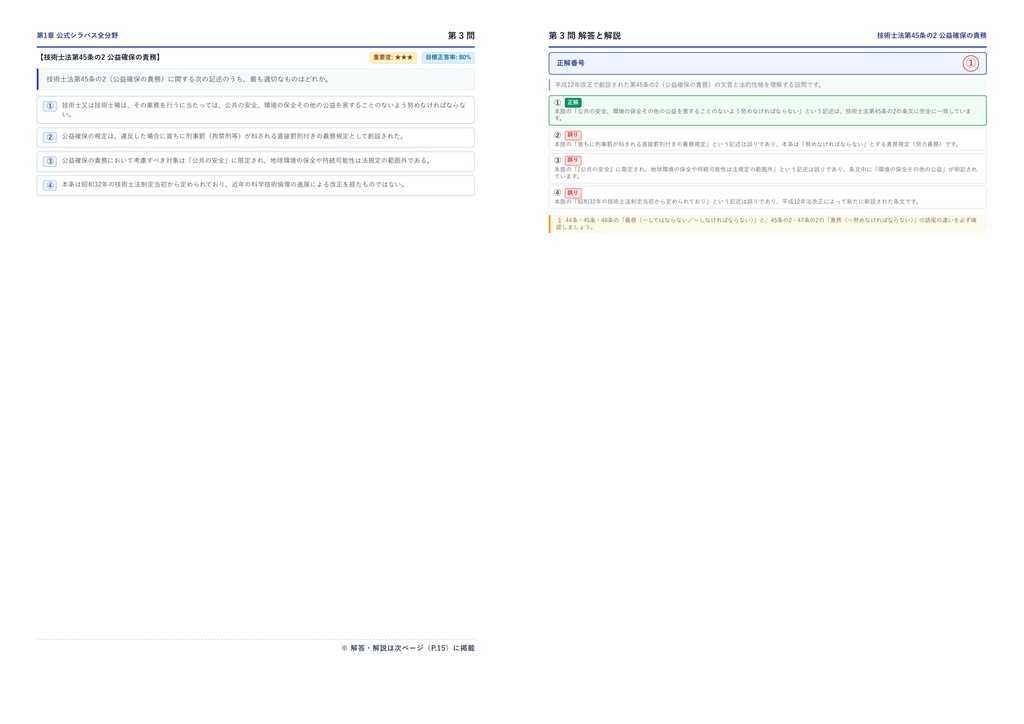Viewport: 1024px width, 724px height.
Task: Click the lightbulb tip icon
Action: click(559, 220)
